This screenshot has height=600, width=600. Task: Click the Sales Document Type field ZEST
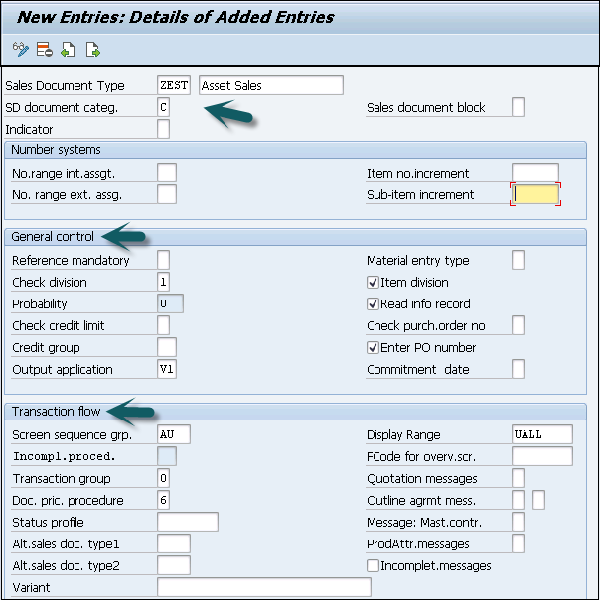tap(174, 85)
